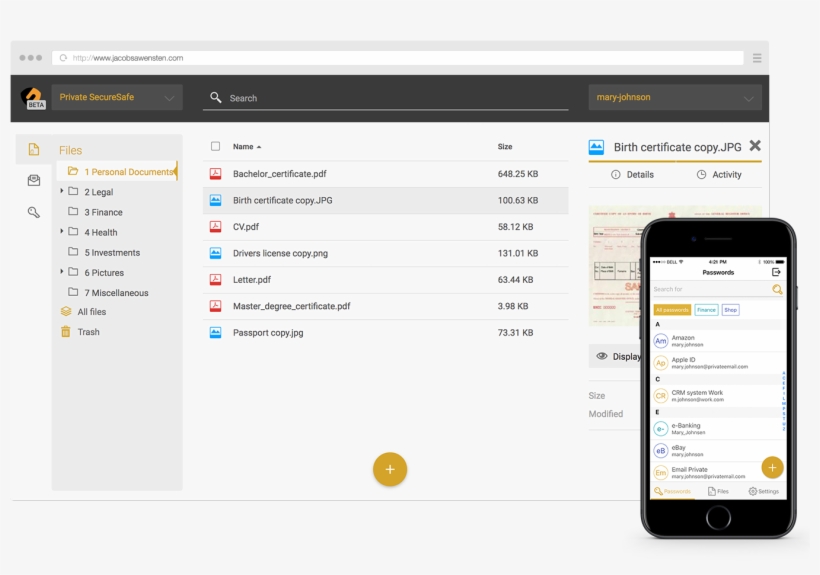Open the 3 Finance folder
This screenshot has width=820, height=575.
[103, 212]
